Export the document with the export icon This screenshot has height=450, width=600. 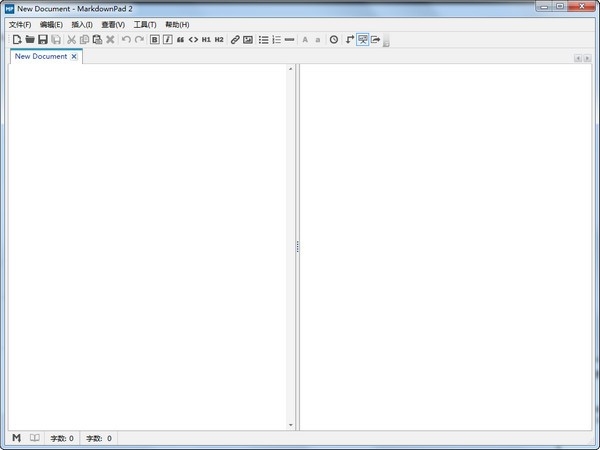pyautogui.click(x=376, y=39)
